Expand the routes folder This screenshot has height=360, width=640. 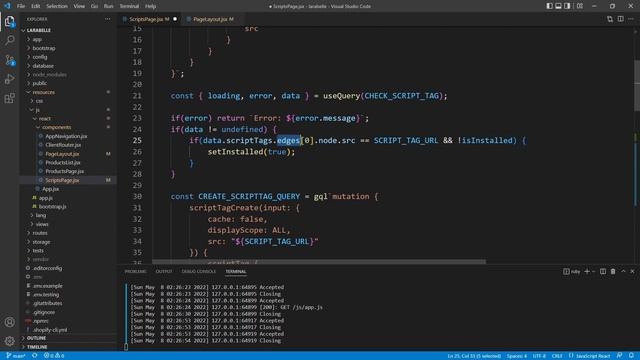pos(40,233)
